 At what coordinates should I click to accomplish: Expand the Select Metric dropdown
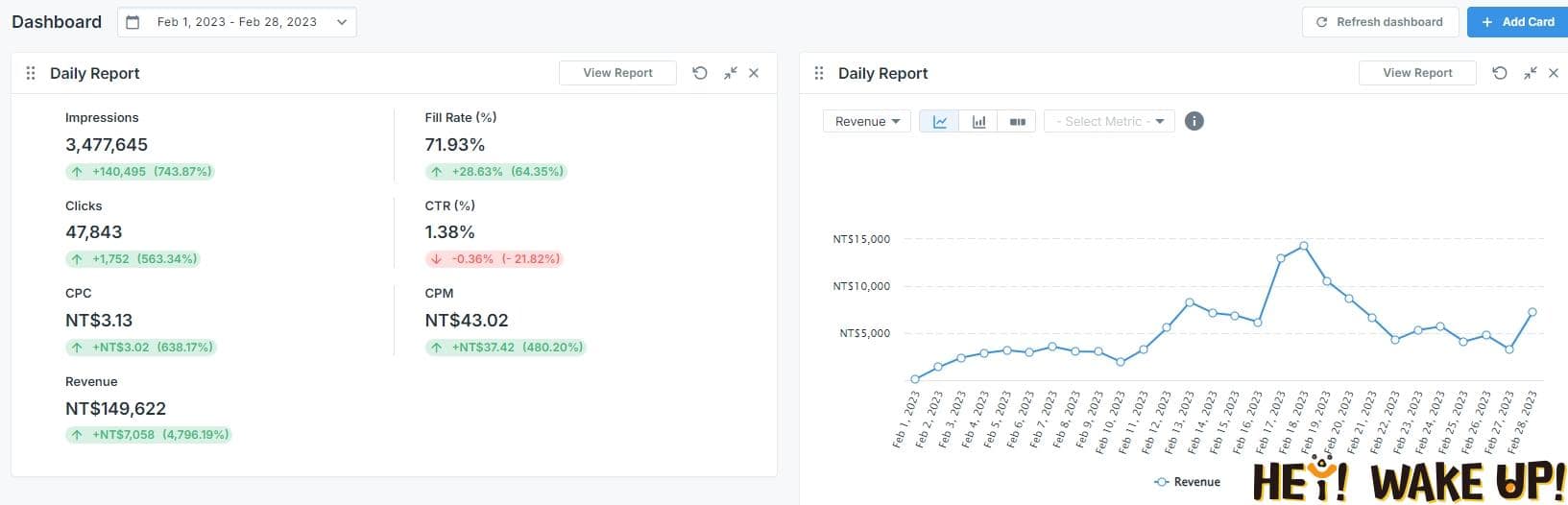pos(1109,122)
